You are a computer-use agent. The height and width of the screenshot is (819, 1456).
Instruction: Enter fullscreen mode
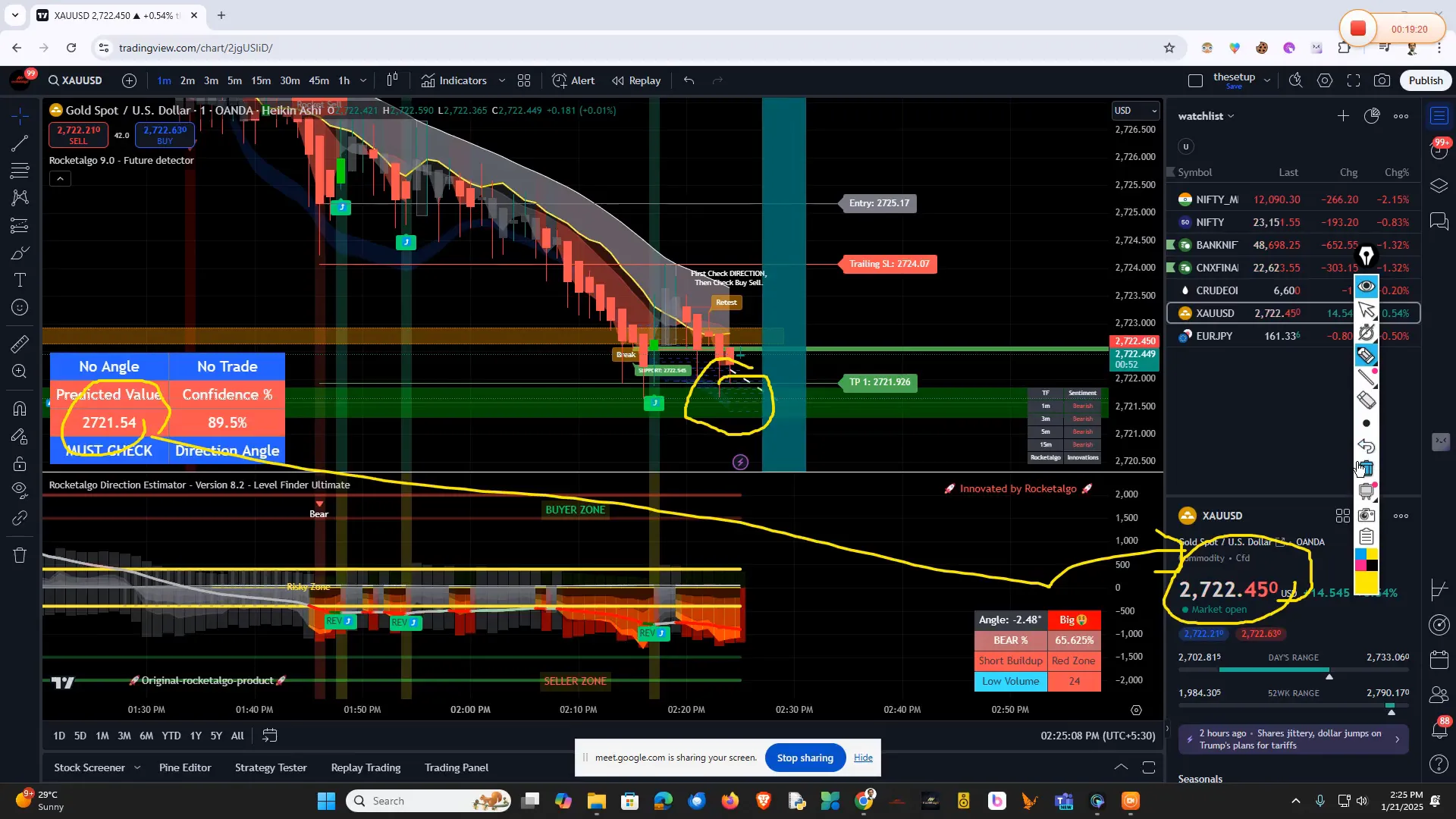click(x=1354, y=80)
